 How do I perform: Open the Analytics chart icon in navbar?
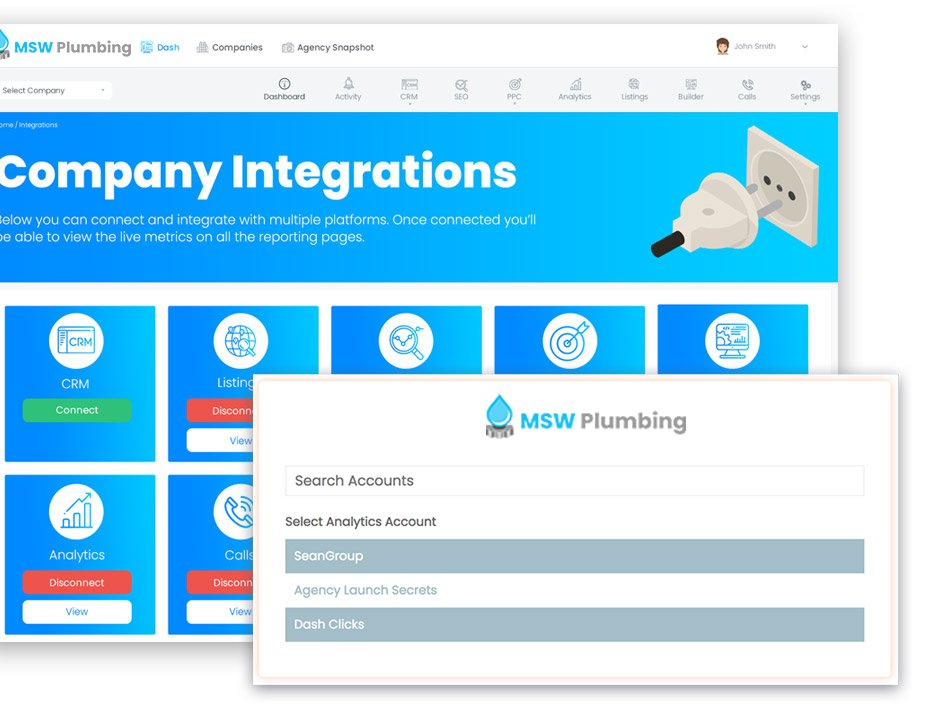pyautogui.click(x=575, y=85)
